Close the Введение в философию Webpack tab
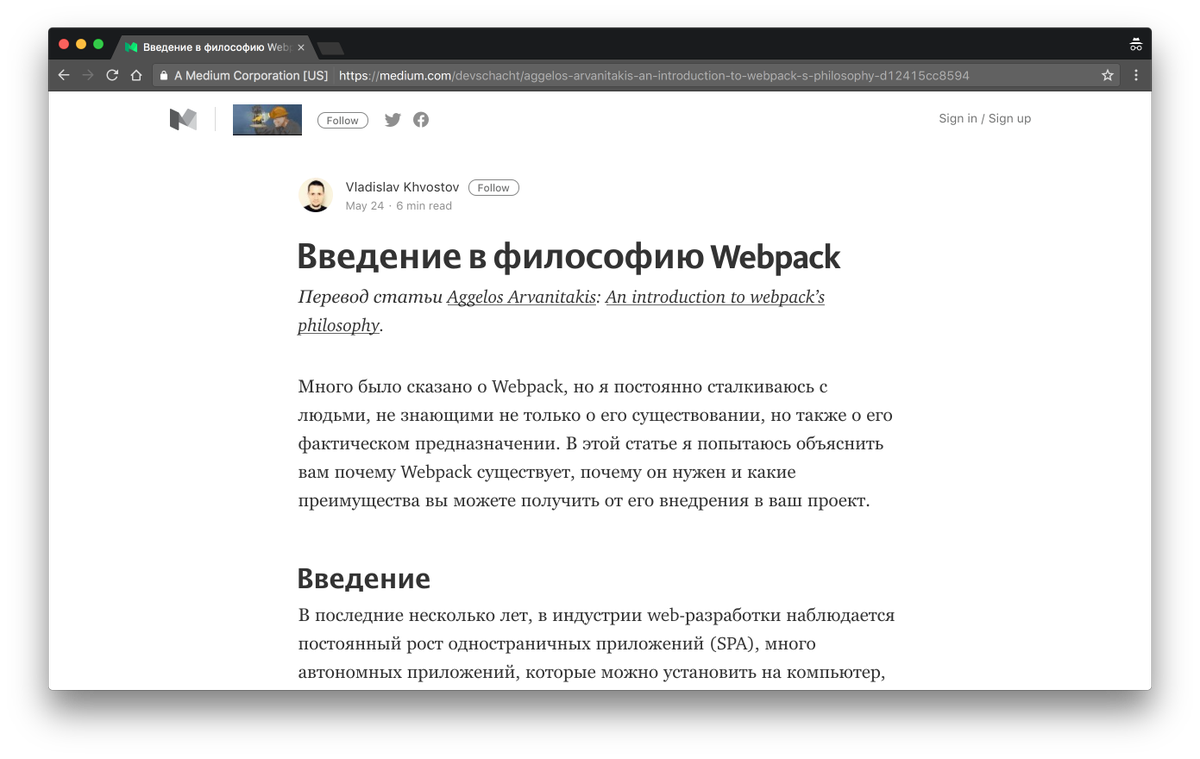Viewport: 1200px width, 759px height. pos(301,47)
